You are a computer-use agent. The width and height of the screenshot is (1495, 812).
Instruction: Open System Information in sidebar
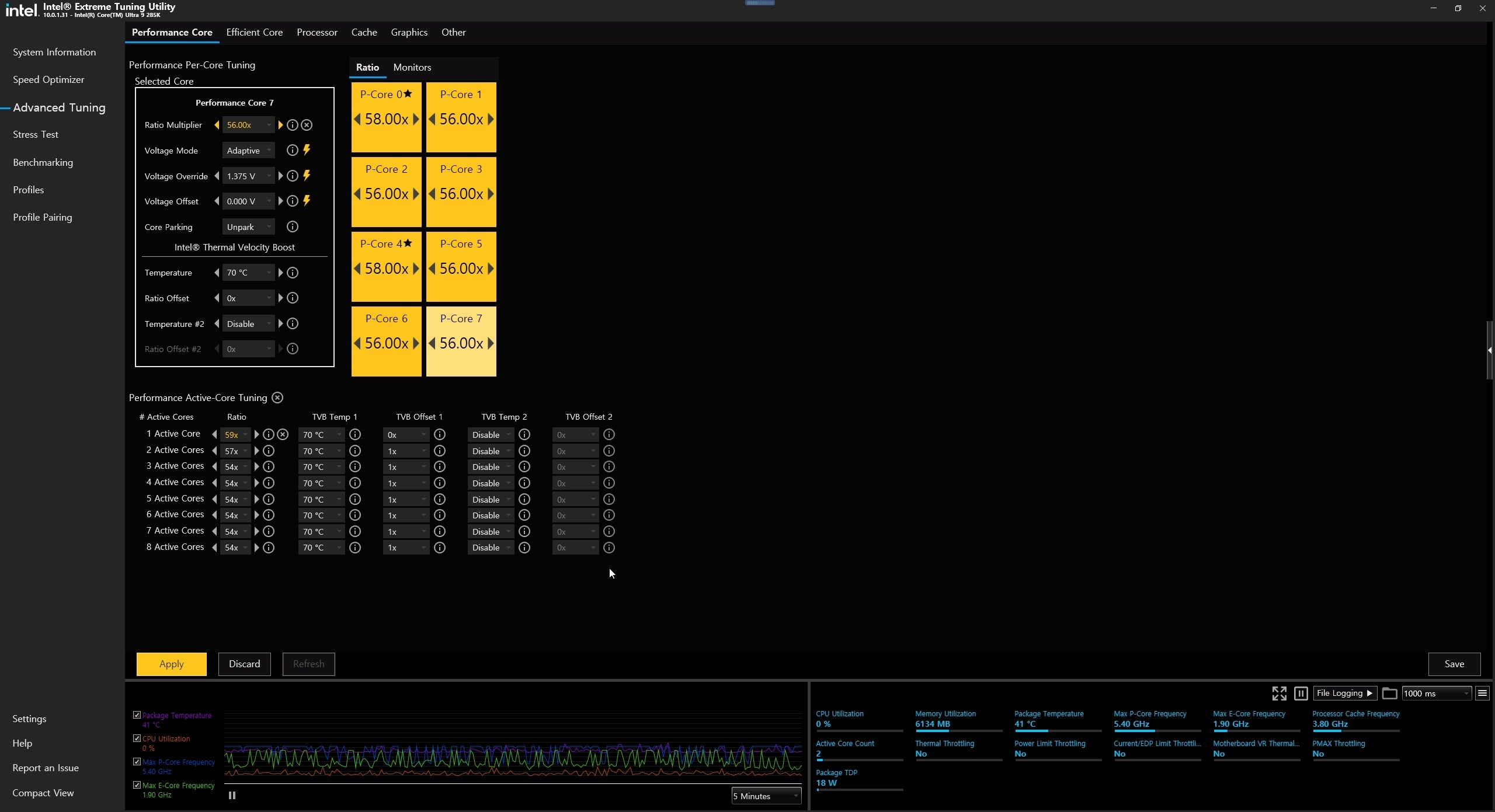[x=54, y=52]
